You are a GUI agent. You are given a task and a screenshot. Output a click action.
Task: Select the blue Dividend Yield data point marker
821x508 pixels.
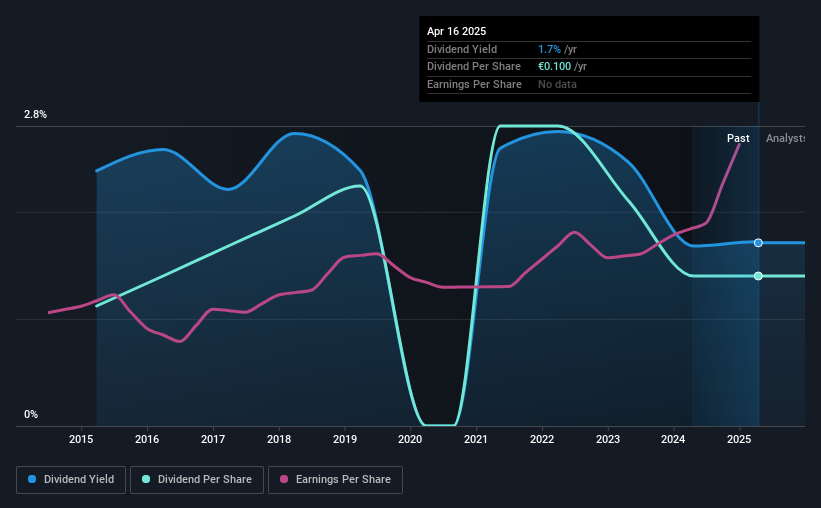[x=758, y=242]
